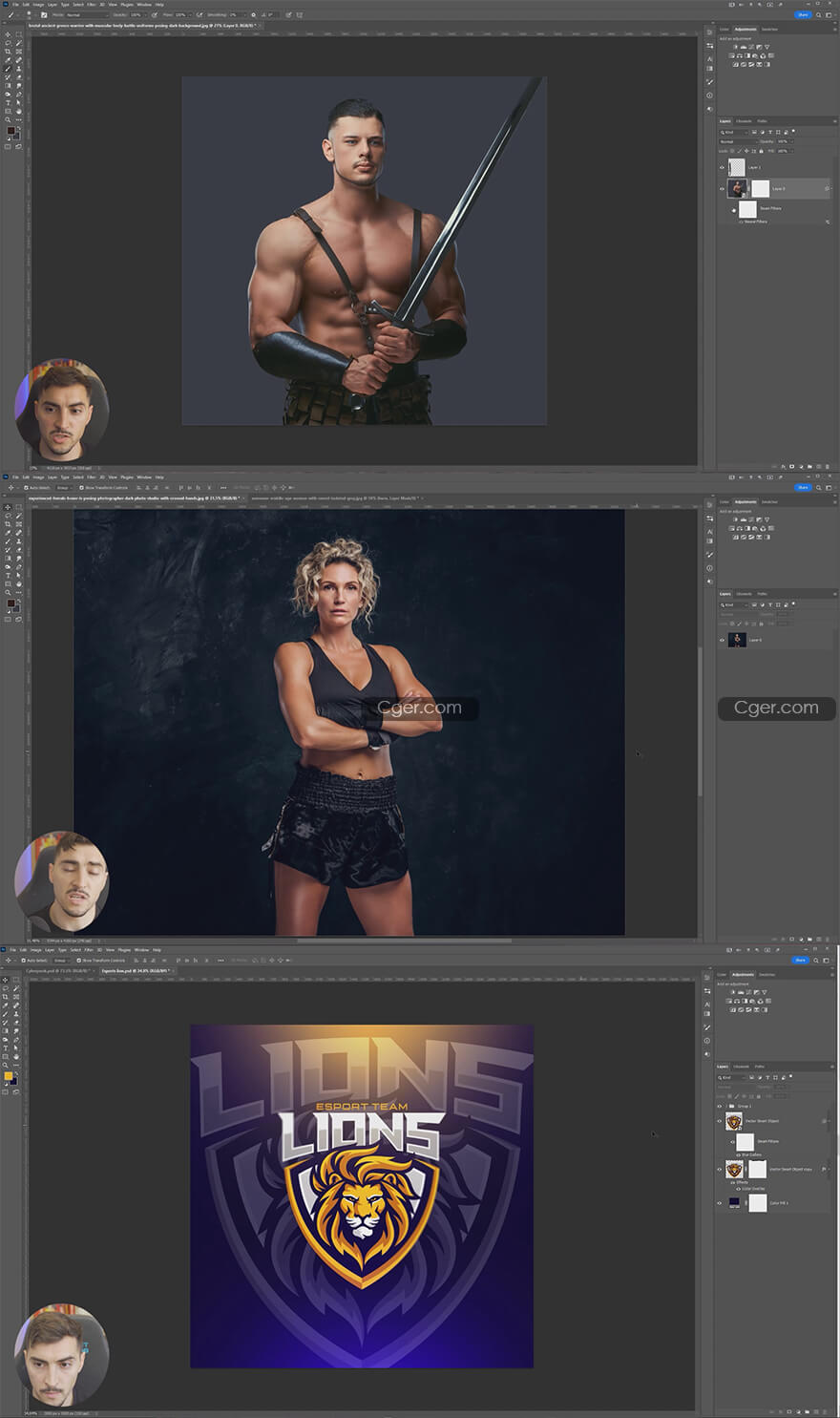
Task: Select the Crop tool in the Lions logo window
Action: coord(6,997)
